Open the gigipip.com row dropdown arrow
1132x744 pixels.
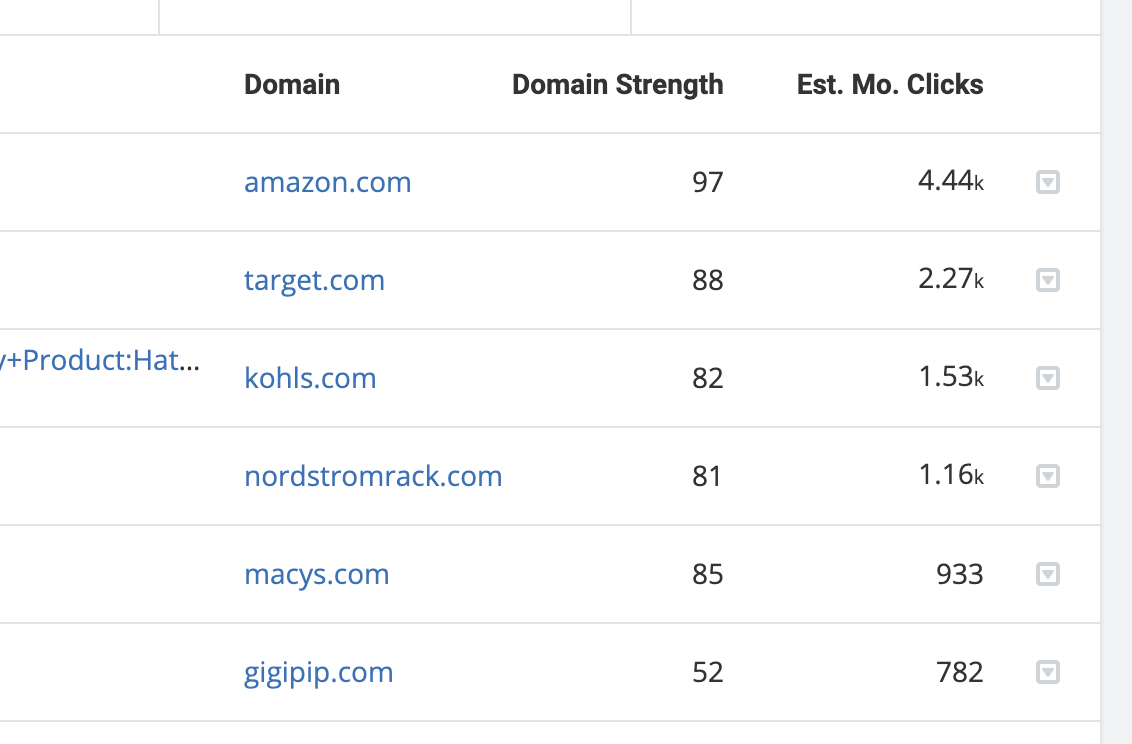(x=1048, y=673)
